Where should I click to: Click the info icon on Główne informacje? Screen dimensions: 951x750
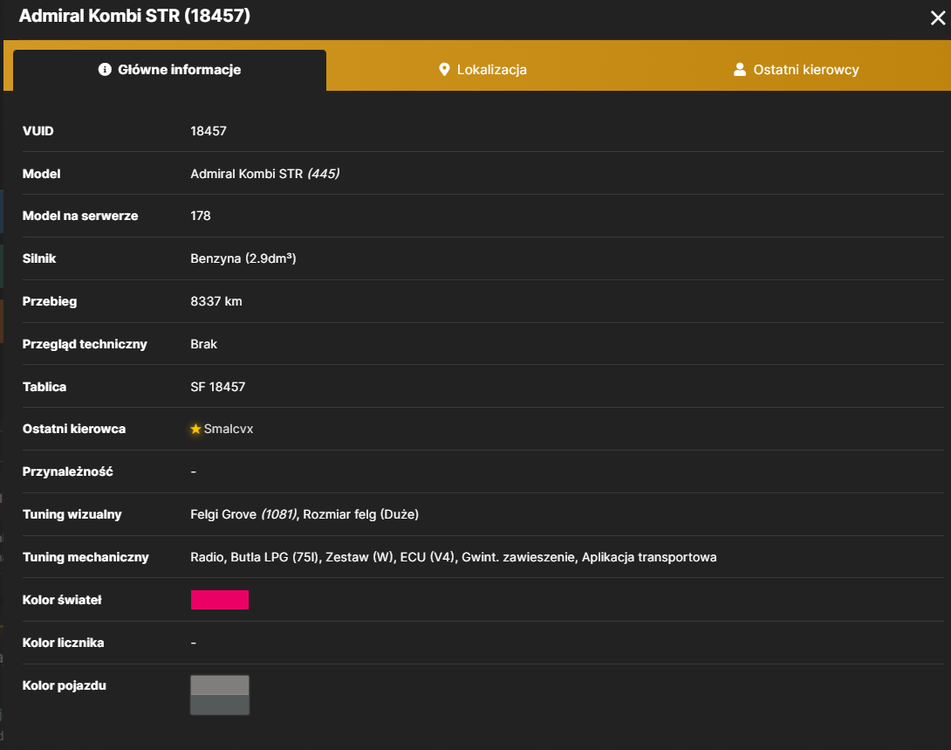pyautogui.click(x=105, y=70)
